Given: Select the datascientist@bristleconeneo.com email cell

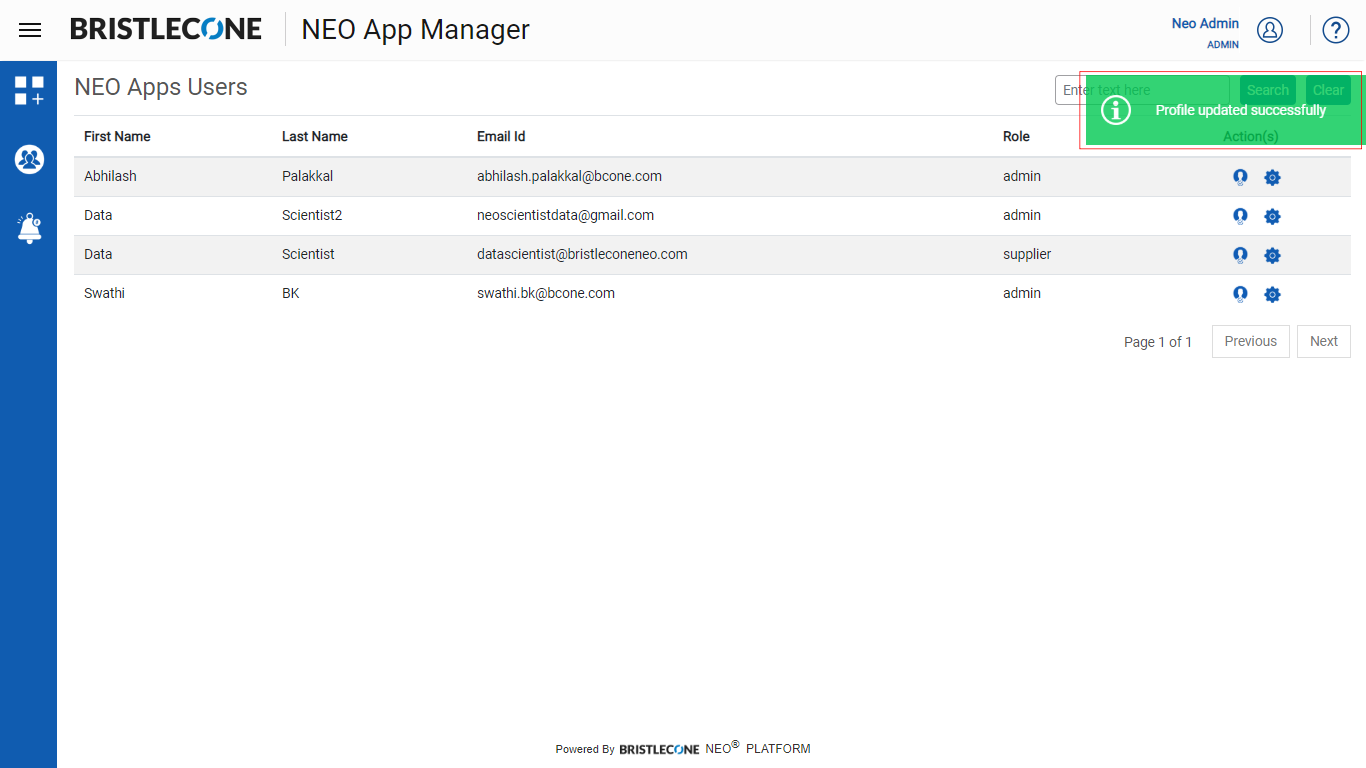Looking at the screenshot, I should tap(582, 254).
